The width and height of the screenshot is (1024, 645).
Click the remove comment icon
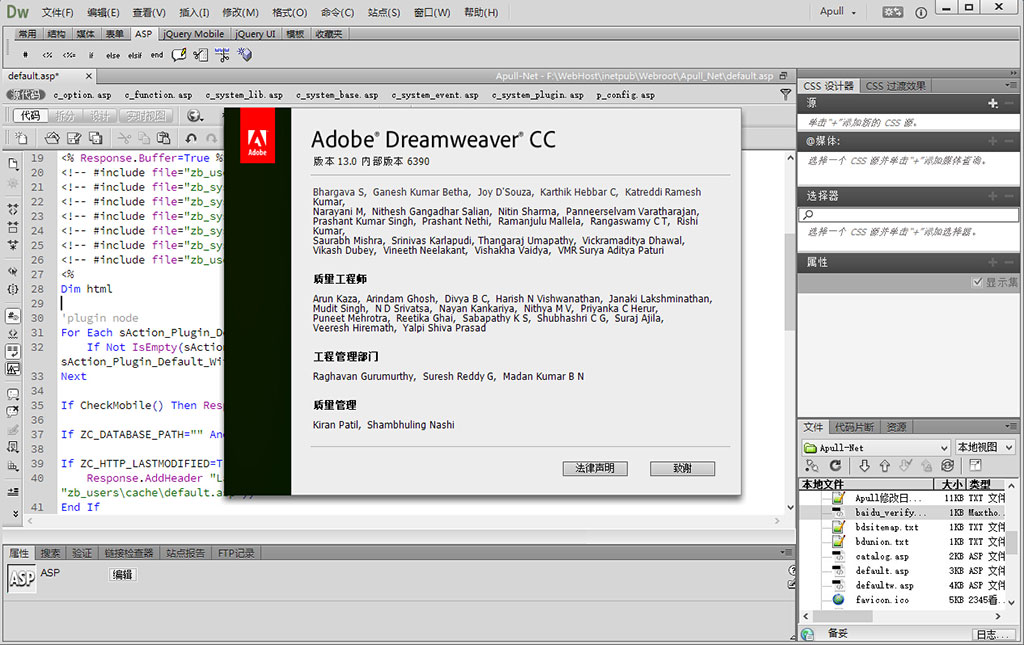tap(13, 412)
